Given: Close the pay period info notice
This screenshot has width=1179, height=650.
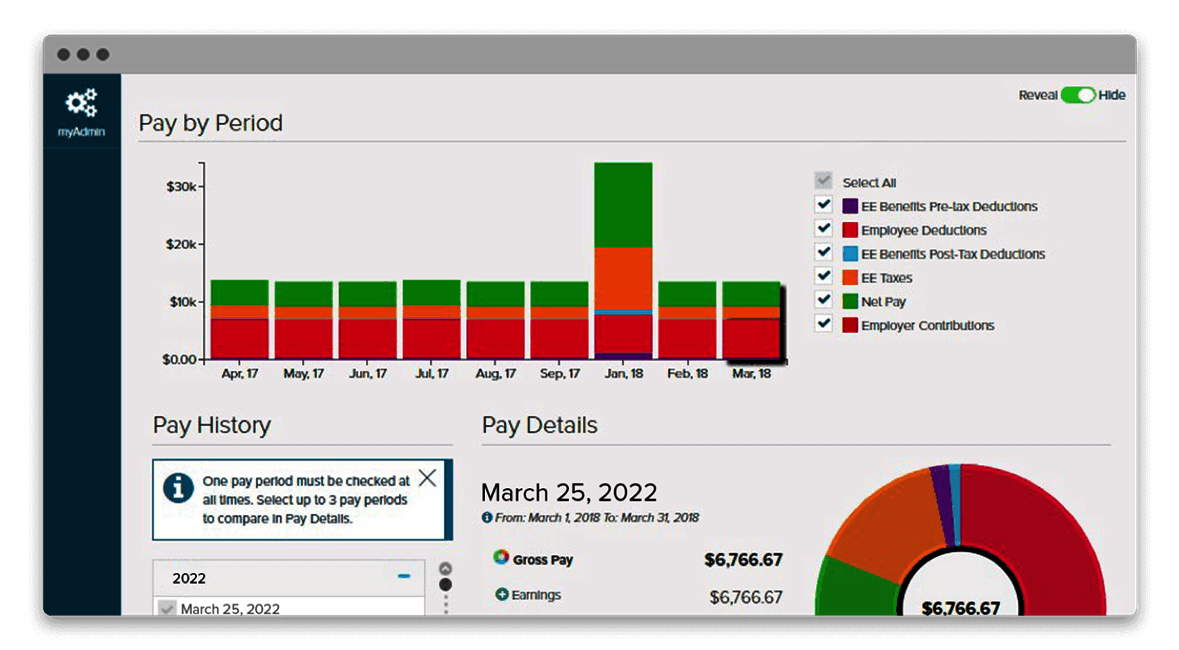Looking at the screenshot, I should click(x=428, y=478).
